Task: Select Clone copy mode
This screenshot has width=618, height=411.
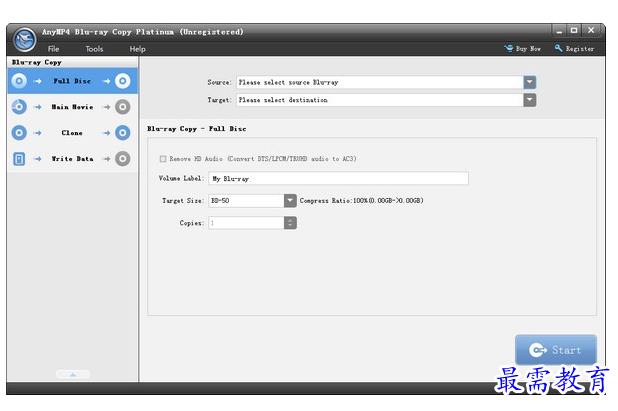Action: (73, 133)
